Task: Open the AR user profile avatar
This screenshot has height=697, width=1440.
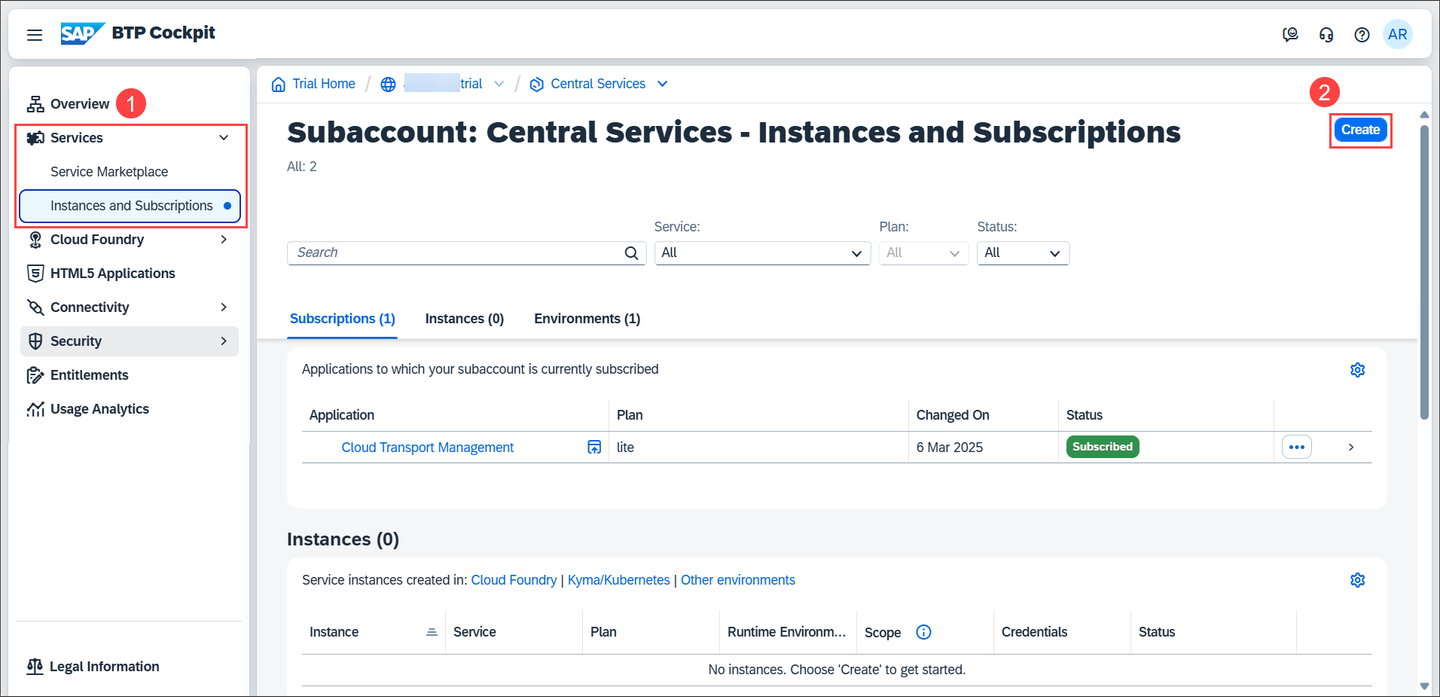Action: coord(1397,34)
